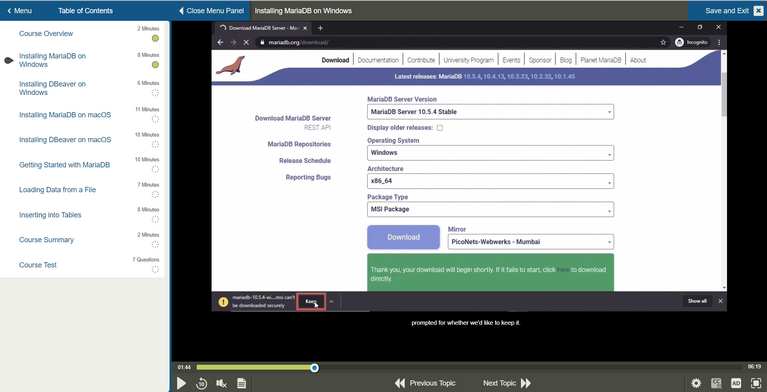Click release link 10.5.4
Viewport: 767px width, 392px height.
pyautogui.click(x=472, y=77)
